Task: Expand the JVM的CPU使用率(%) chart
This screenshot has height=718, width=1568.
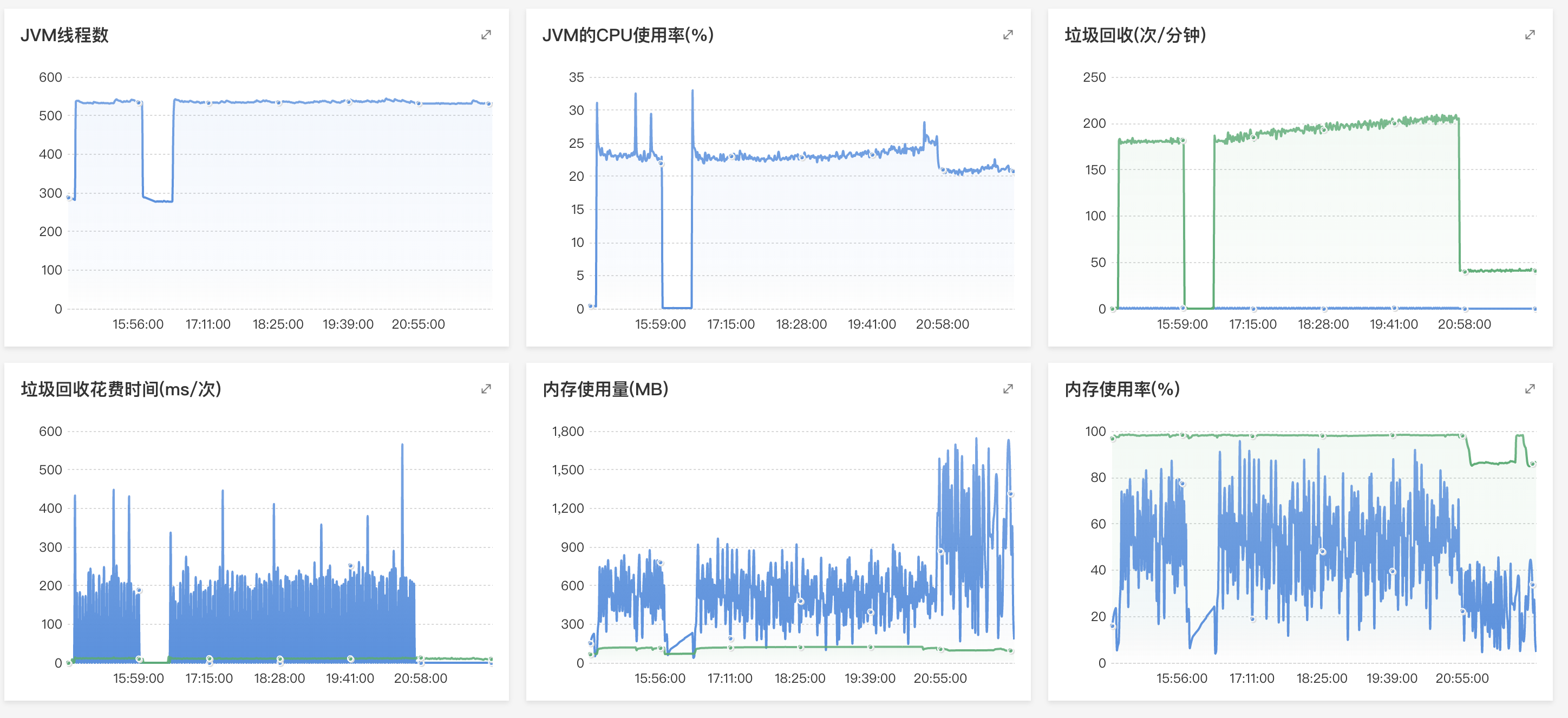Action: pos(1008,35)
